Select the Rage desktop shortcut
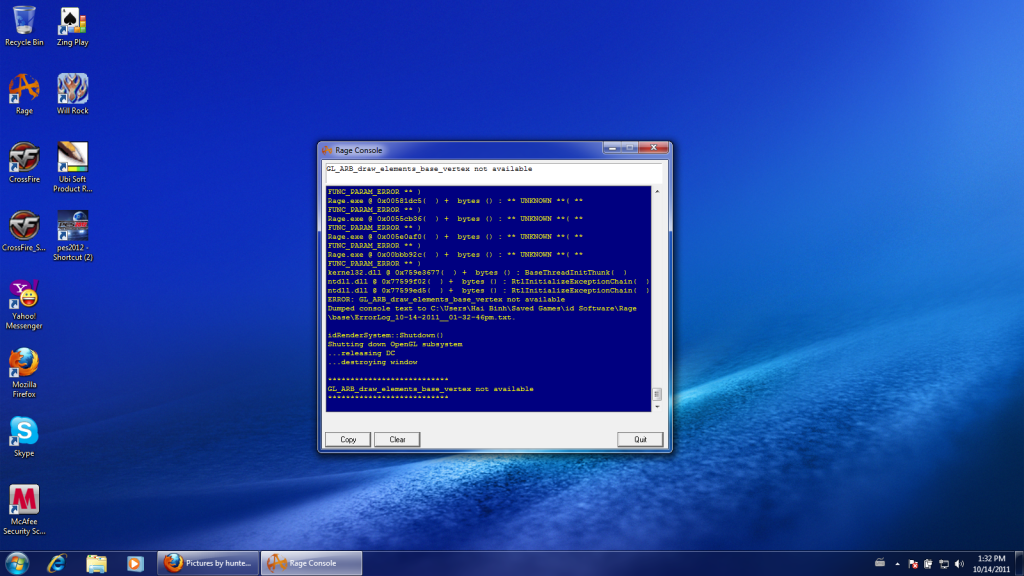The image size is (1024, 576). click(24, 94)
